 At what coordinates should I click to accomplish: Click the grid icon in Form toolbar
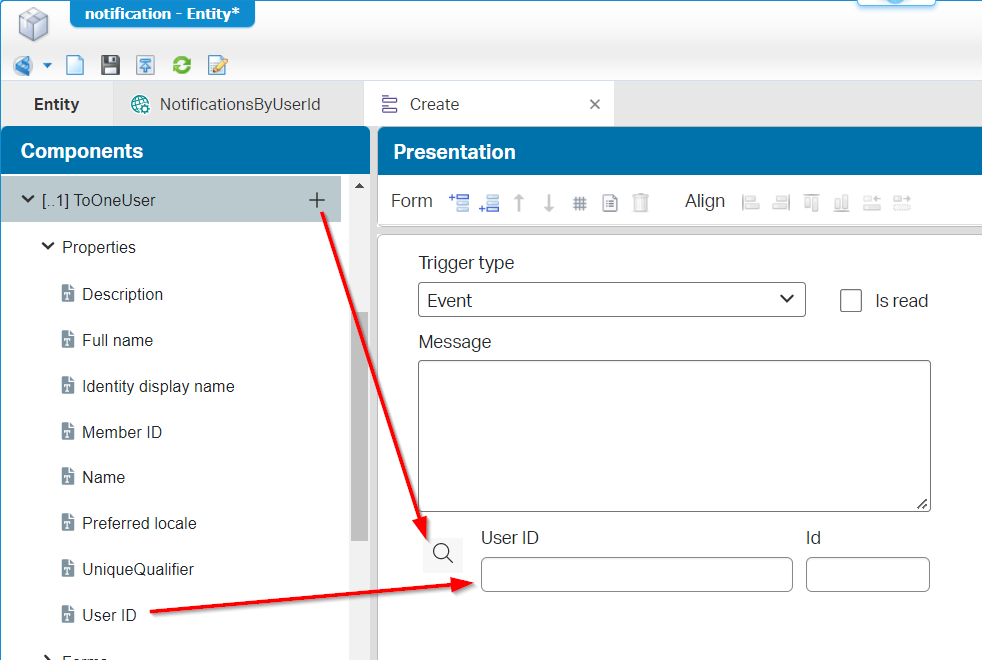[x=579, y=203]
